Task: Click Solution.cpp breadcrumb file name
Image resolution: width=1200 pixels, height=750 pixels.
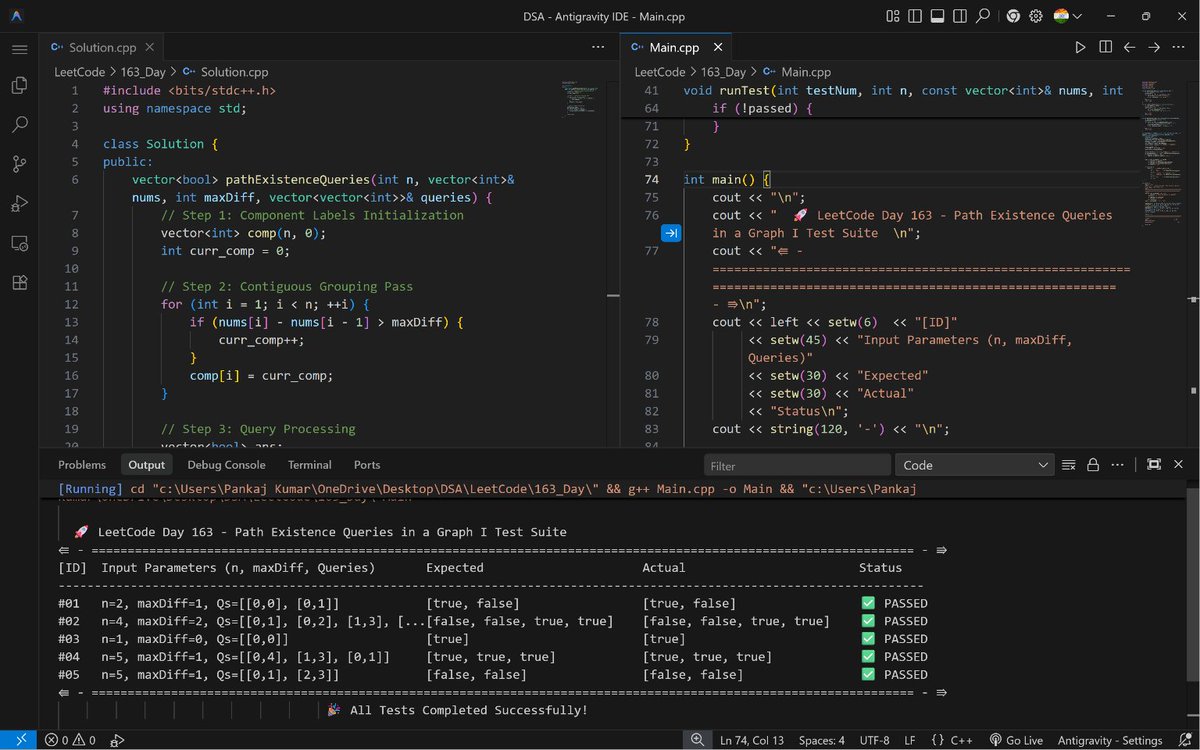Action: tap(234, 72)
